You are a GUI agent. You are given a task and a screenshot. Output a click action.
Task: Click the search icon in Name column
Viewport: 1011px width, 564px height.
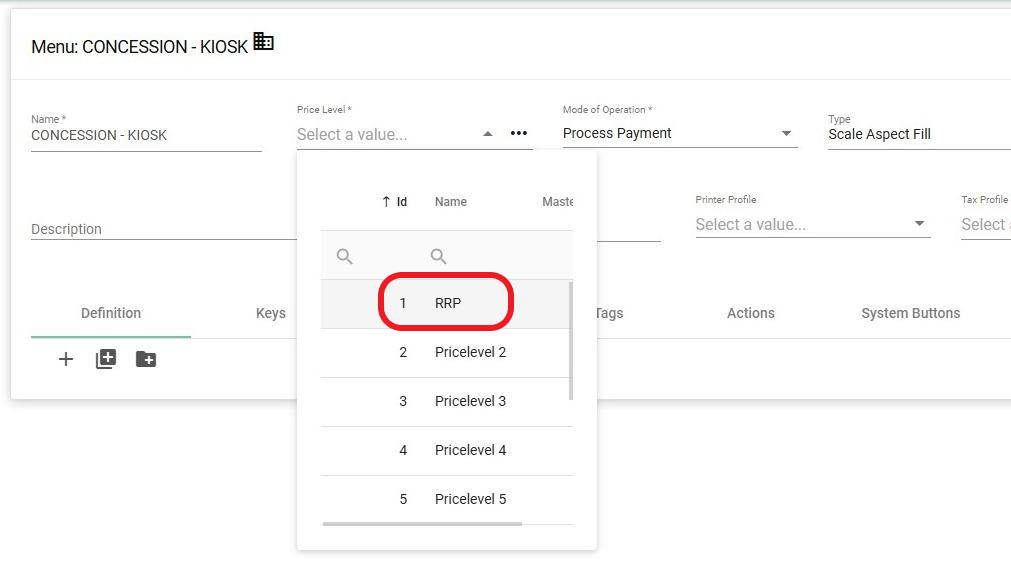(x=438, y=256)
